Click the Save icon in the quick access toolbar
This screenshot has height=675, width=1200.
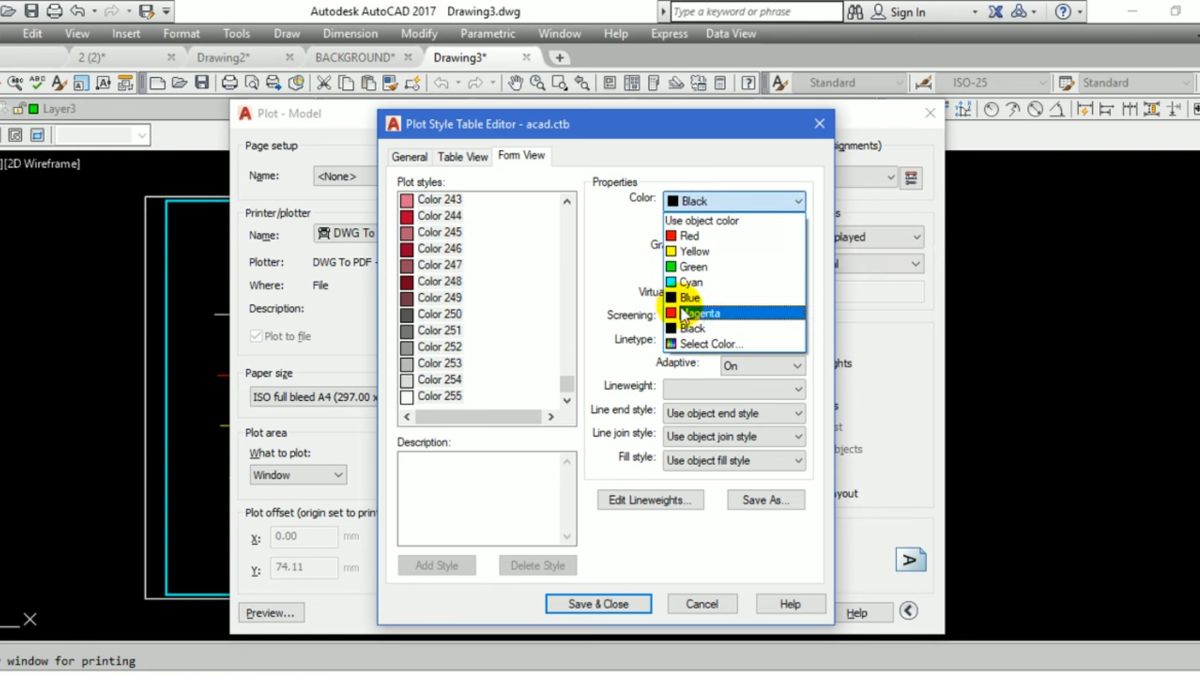30,12
